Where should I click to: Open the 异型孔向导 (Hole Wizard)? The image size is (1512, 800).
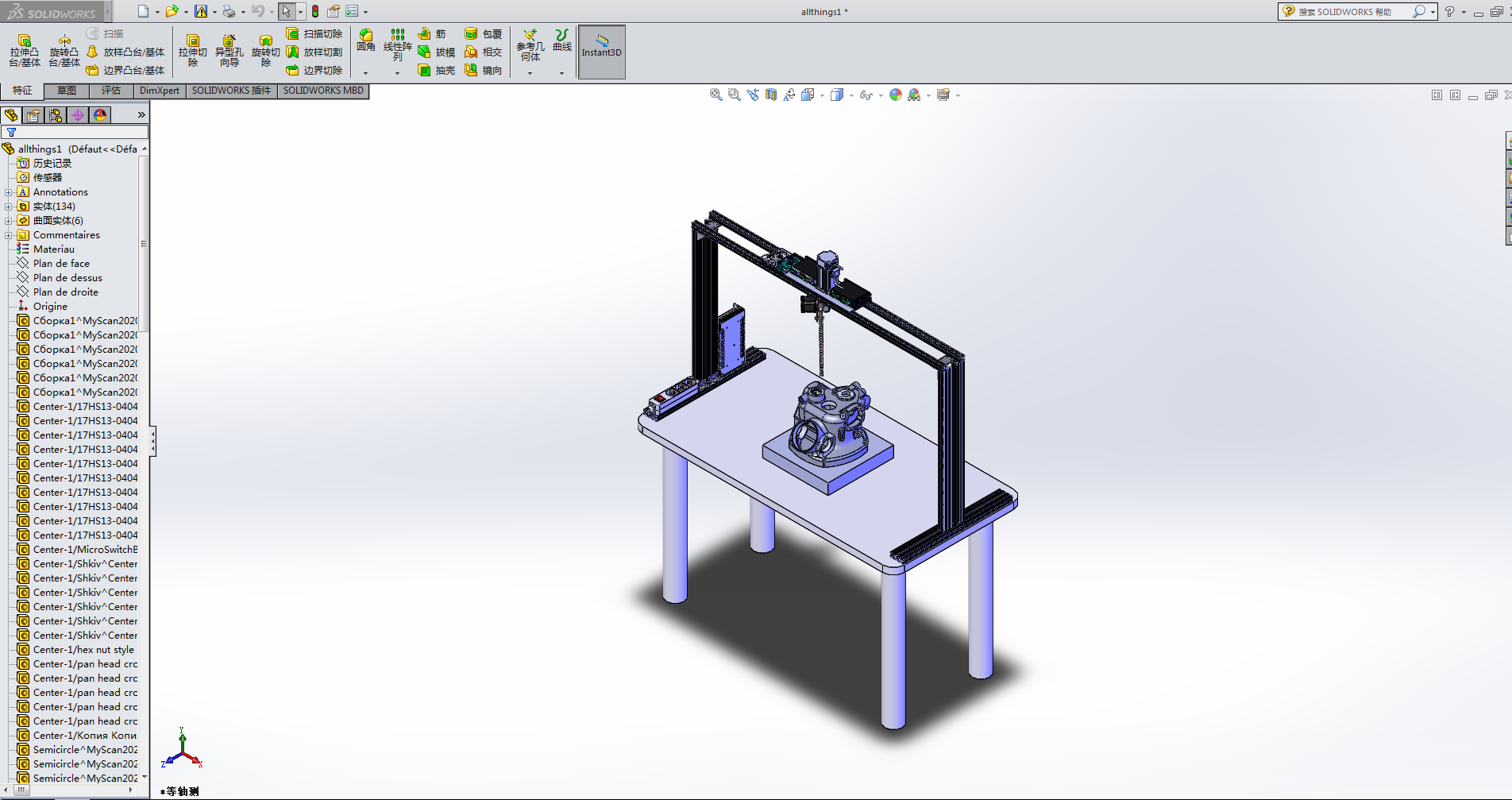click(x=229, y=50)
